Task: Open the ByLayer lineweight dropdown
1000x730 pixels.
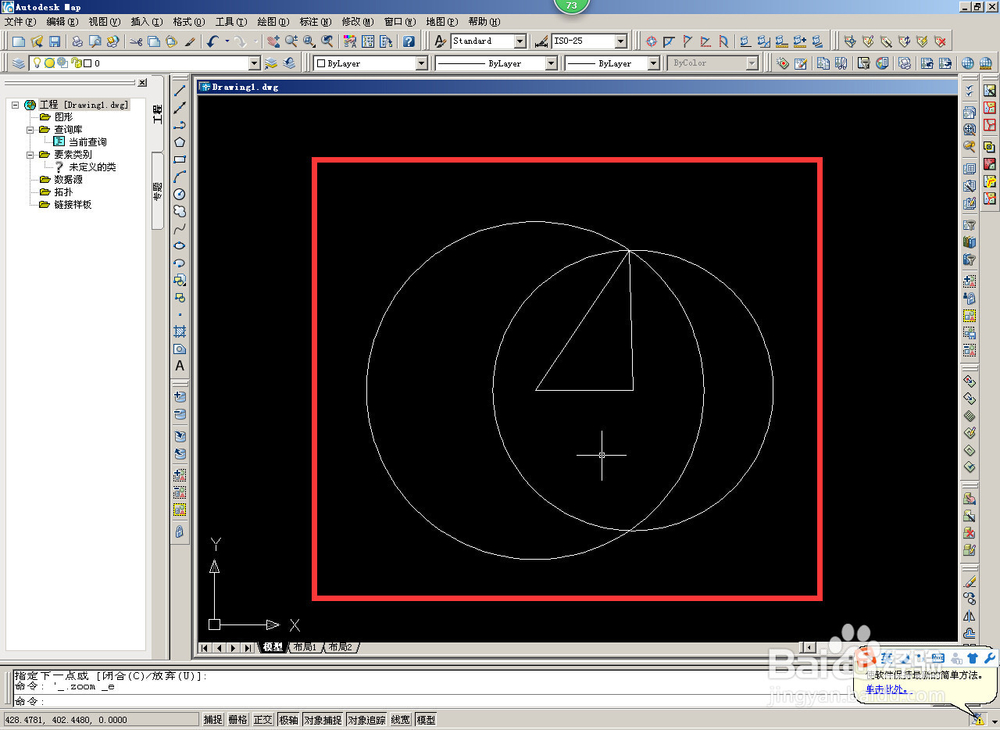Action: click(653, 63)
